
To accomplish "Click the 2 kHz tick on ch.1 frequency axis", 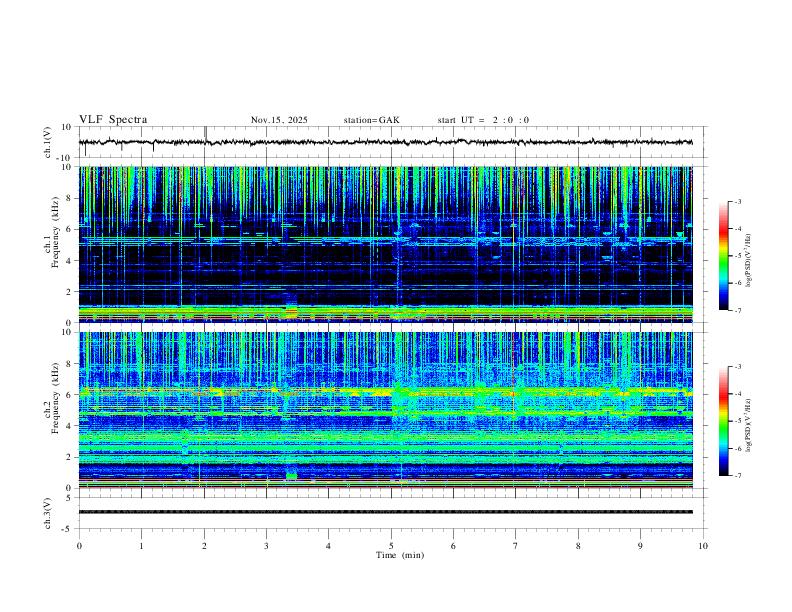I will point(70,292).
